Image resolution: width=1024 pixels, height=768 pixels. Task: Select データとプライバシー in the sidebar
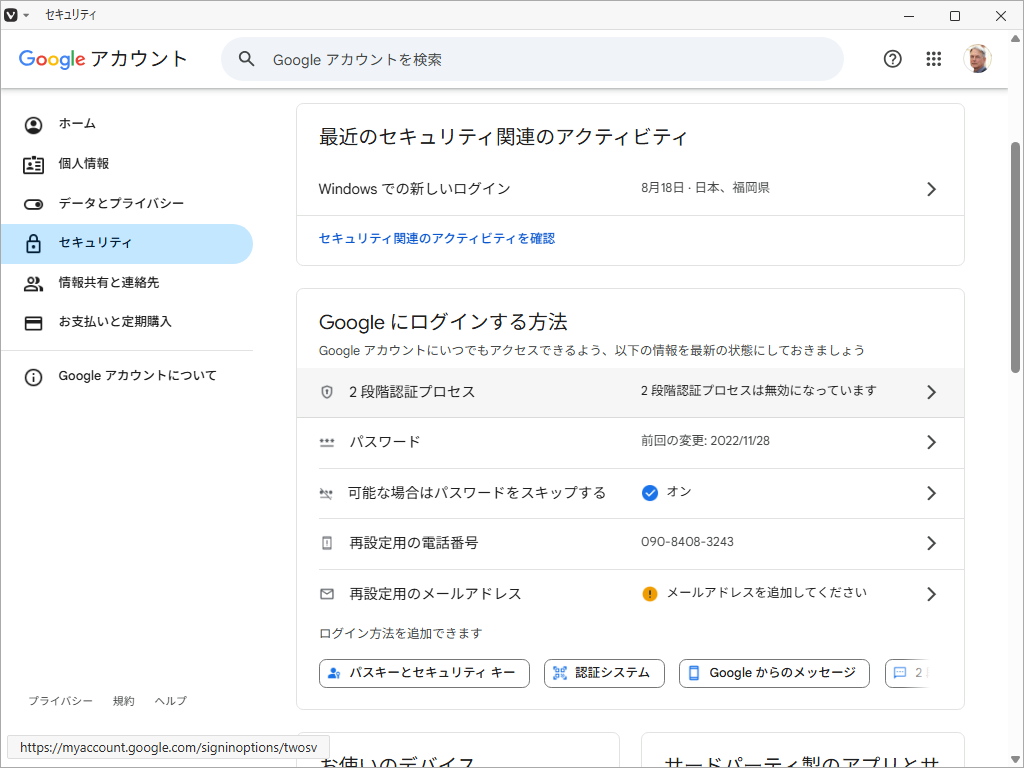pyautogui.click(x=121, y=204)
